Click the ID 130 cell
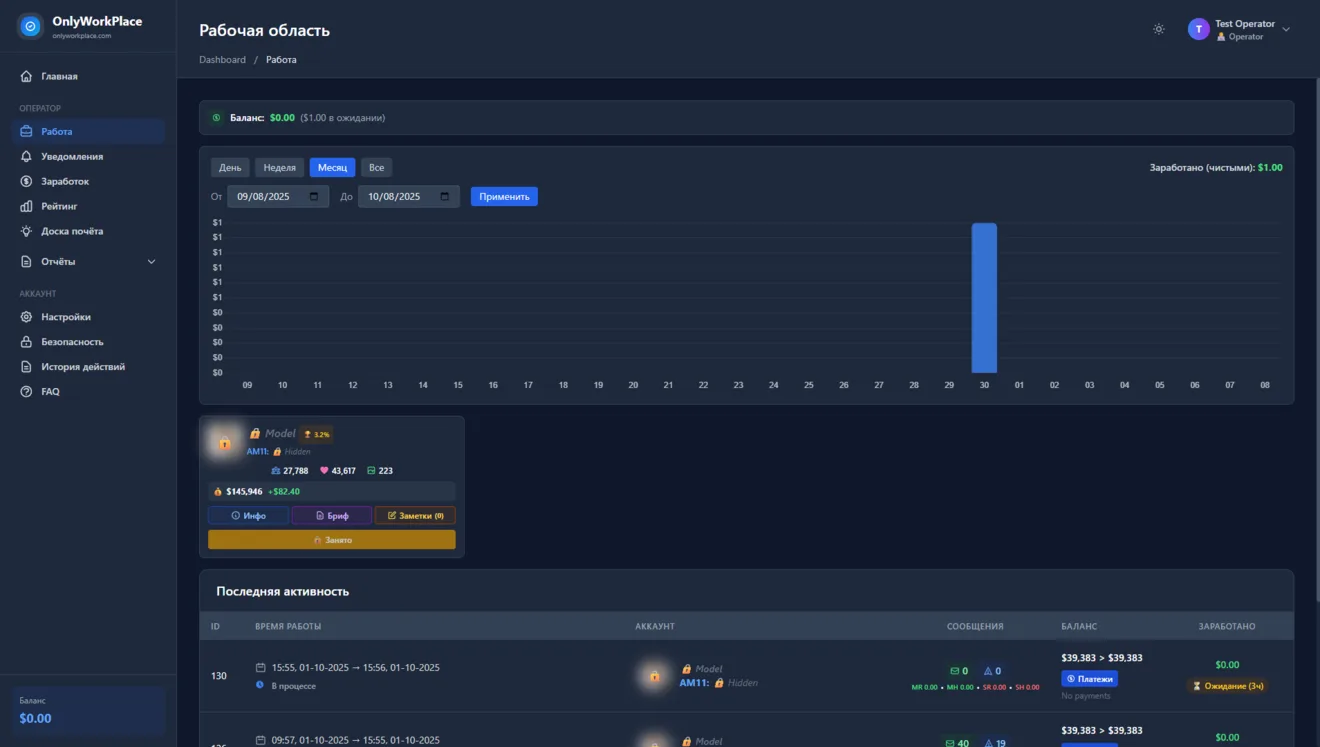Viewport: 1320px width, 747px height. pos(219,676)
